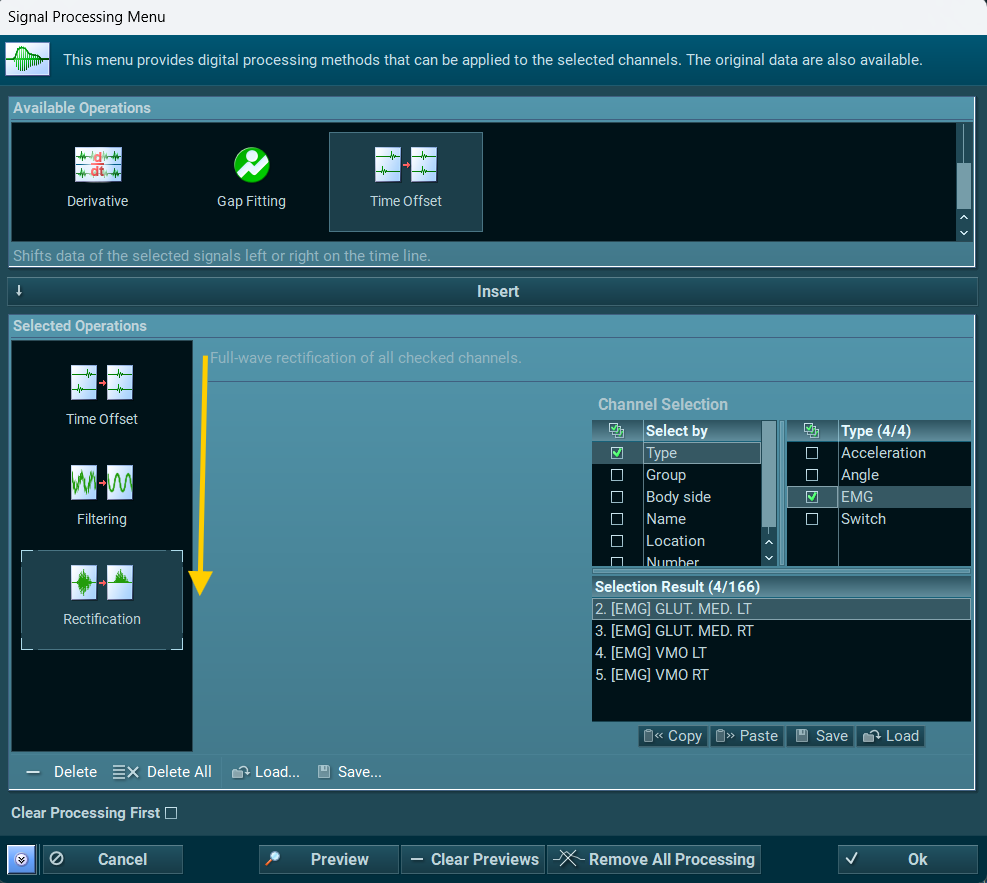Image resolution: width=987 pixels, height=883 pixels.
Task: Click Delete All operations
Action: click(162, 772)
